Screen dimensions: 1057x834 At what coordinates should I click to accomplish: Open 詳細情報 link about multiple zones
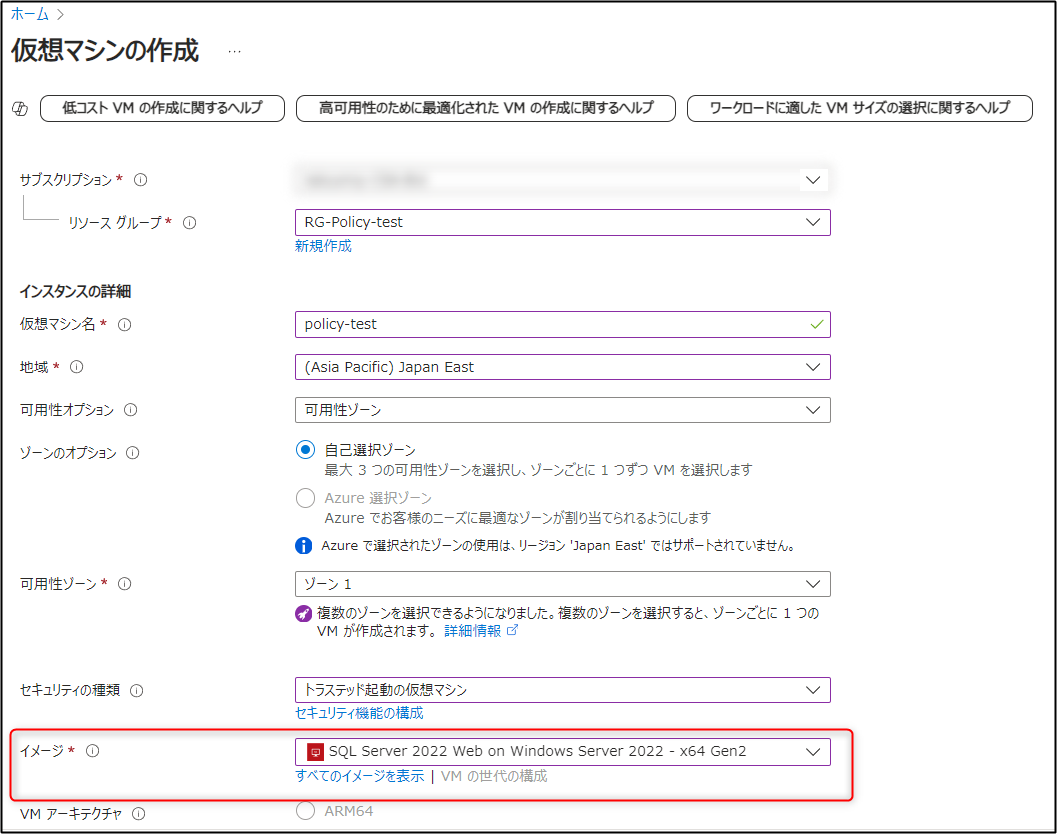[473, 631]
